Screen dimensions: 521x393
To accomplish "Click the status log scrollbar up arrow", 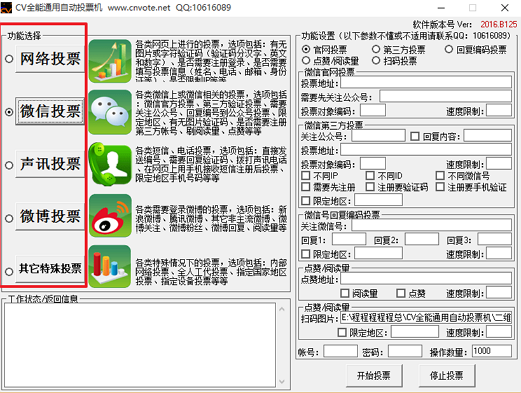I will [282, 309].
